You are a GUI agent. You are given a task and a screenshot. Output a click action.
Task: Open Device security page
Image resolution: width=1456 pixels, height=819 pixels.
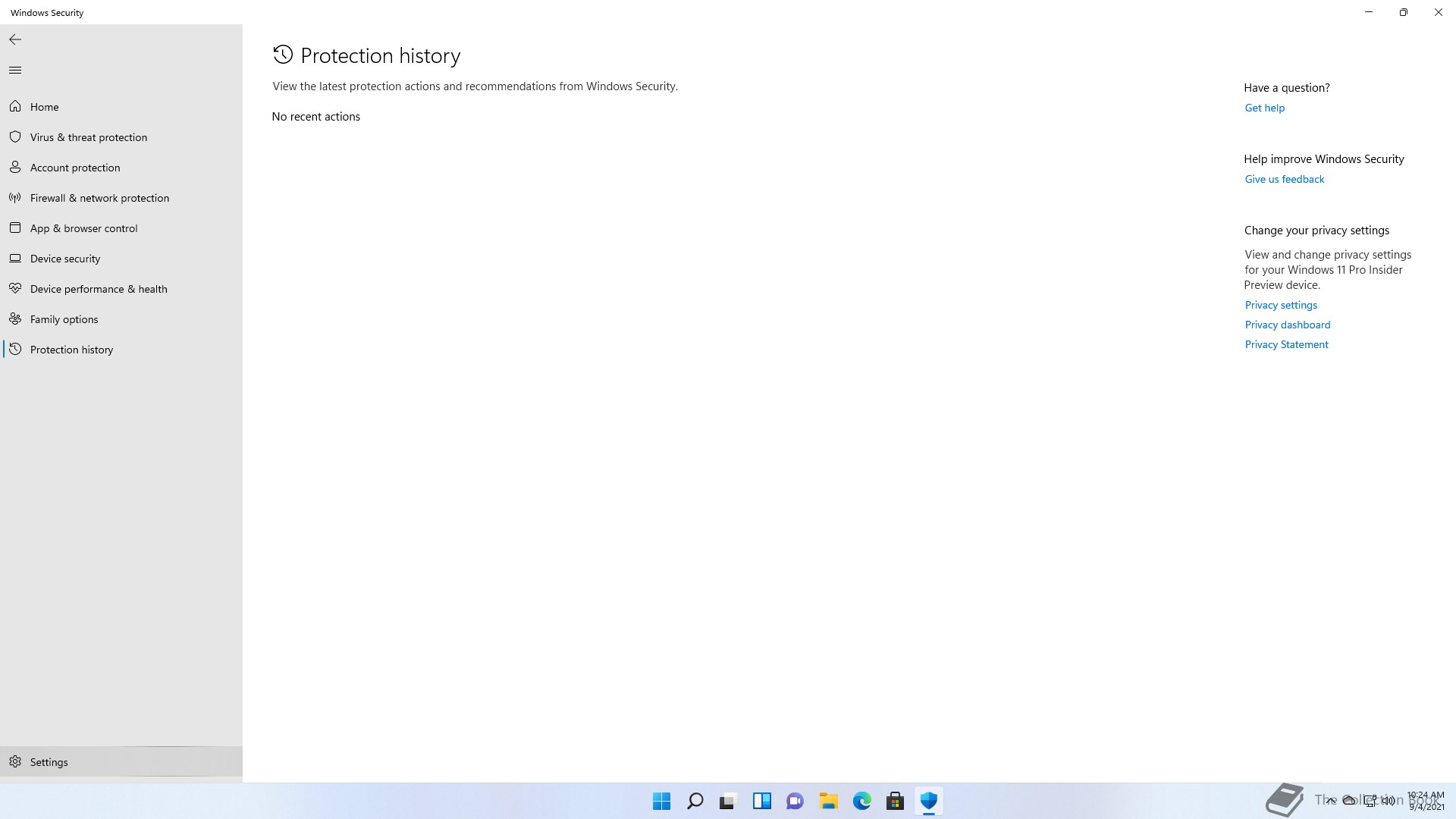click(x=65, y=259)
